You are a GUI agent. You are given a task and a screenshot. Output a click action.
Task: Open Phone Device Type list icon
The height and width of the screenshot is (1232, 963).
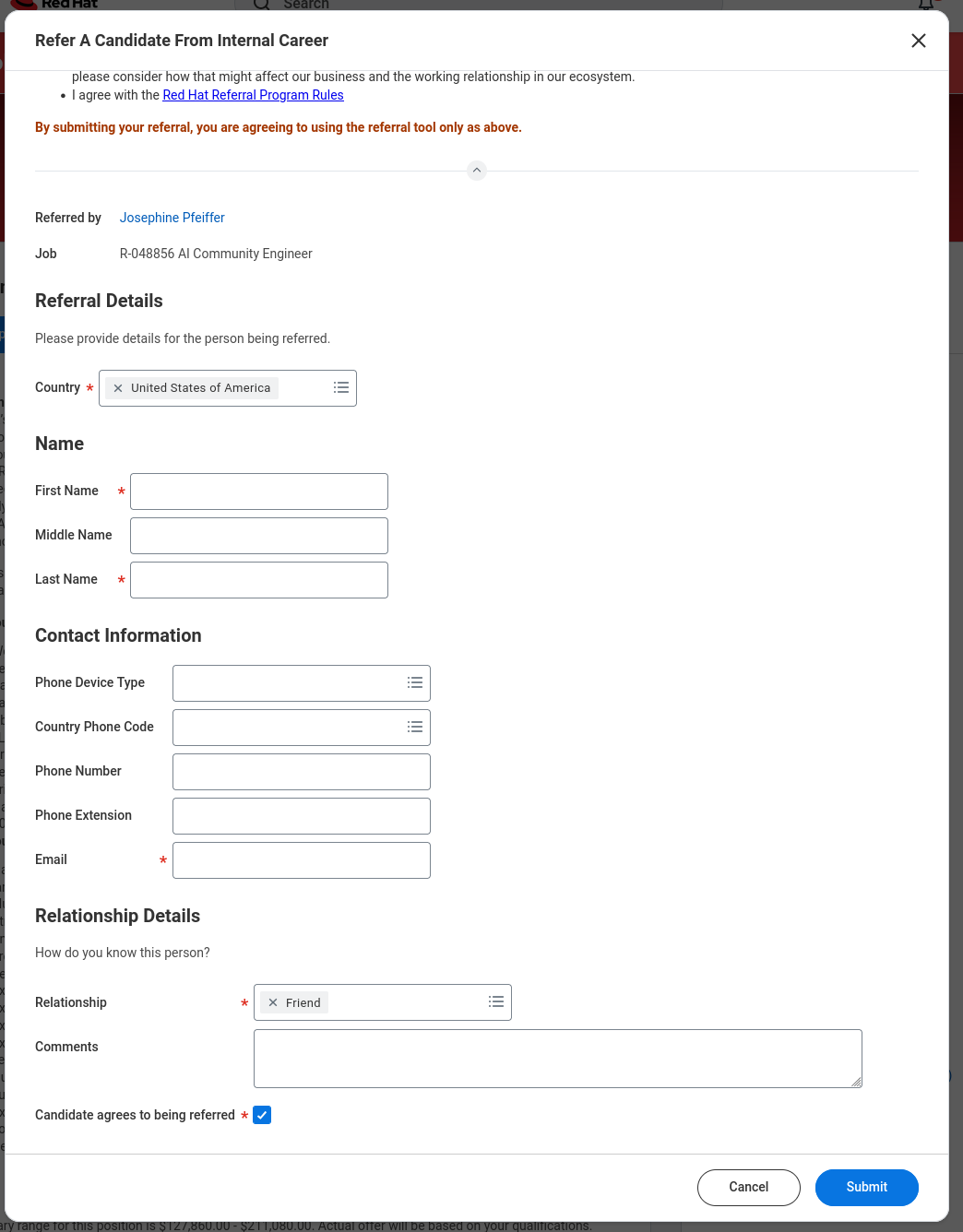pos(415,683)
